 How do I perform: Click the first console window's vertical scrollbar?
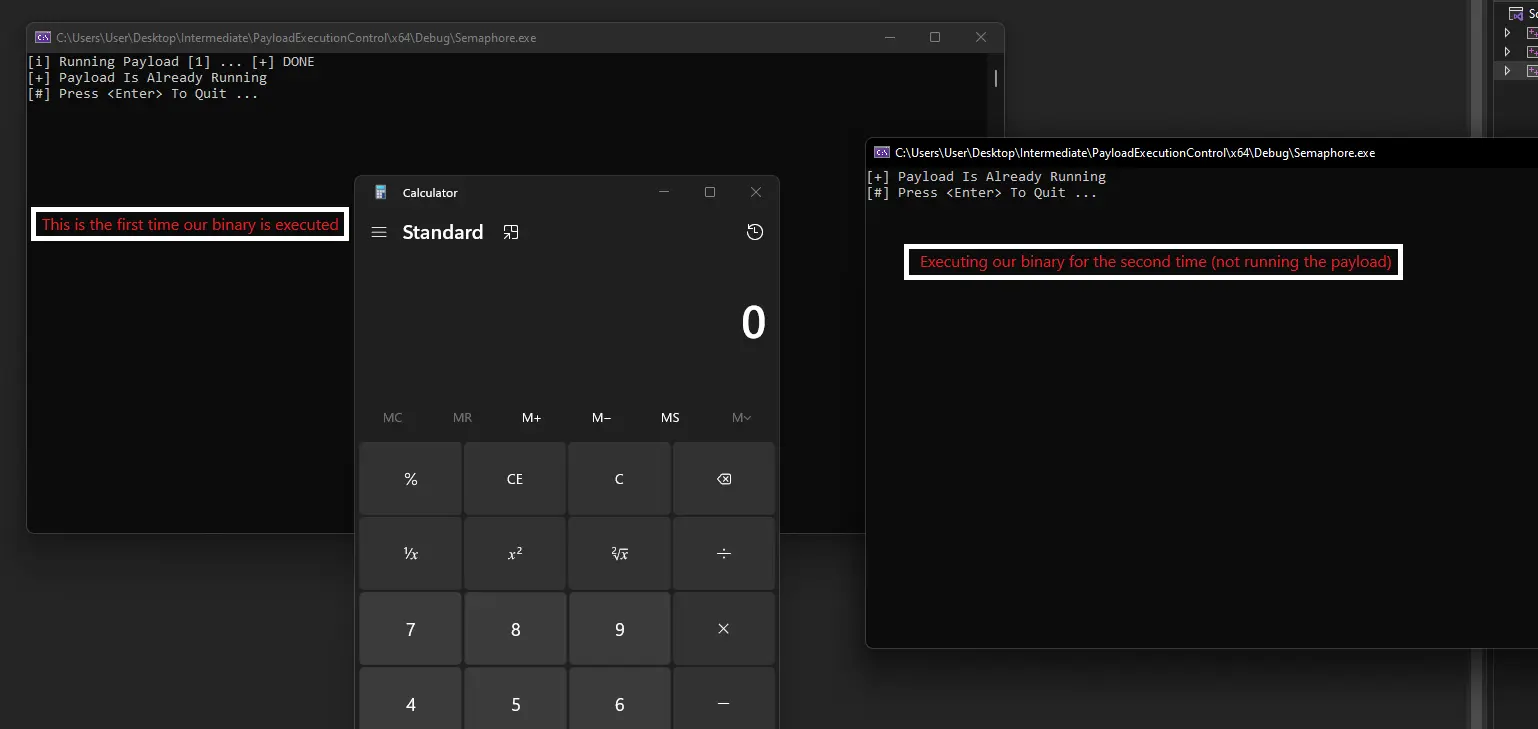coord(995,78)
